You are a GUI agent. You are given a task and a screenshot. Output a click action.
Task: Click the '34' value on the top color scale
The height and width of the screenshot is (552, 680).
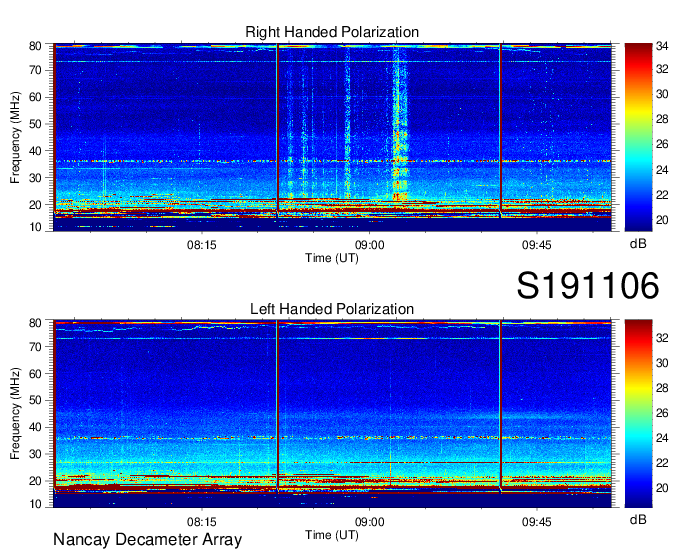pos(661,46)
